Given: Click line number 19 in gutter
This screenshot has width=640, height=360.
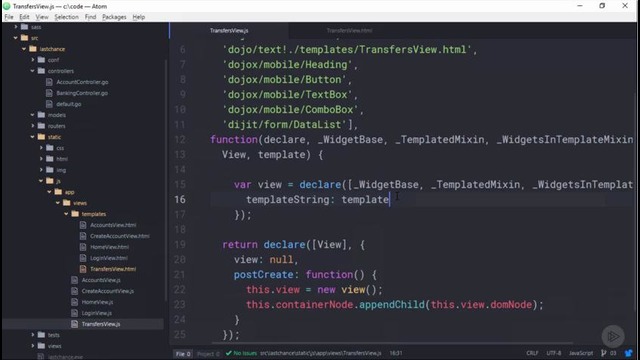Looking at the screenshot, I should tap(180, 244).
